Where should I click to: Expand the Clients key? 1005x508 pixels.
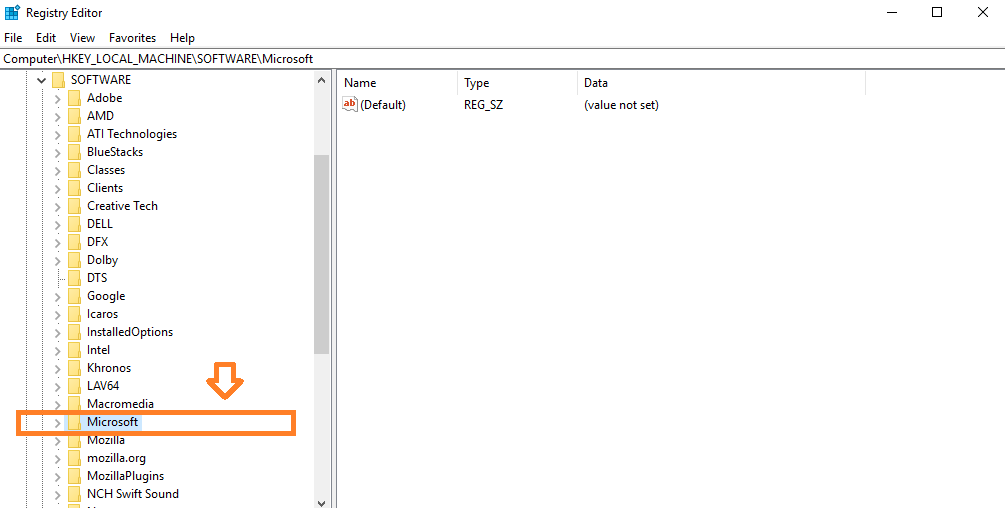click(58, 188)
